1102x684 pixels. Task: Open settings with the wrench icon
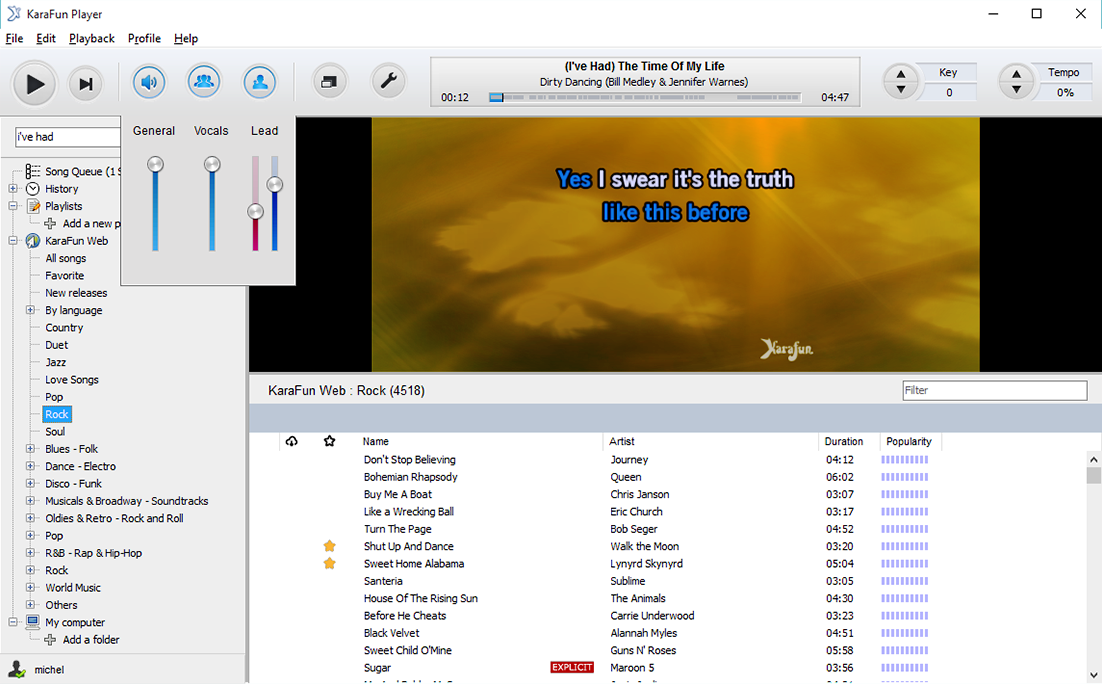(x=388, y=82)
